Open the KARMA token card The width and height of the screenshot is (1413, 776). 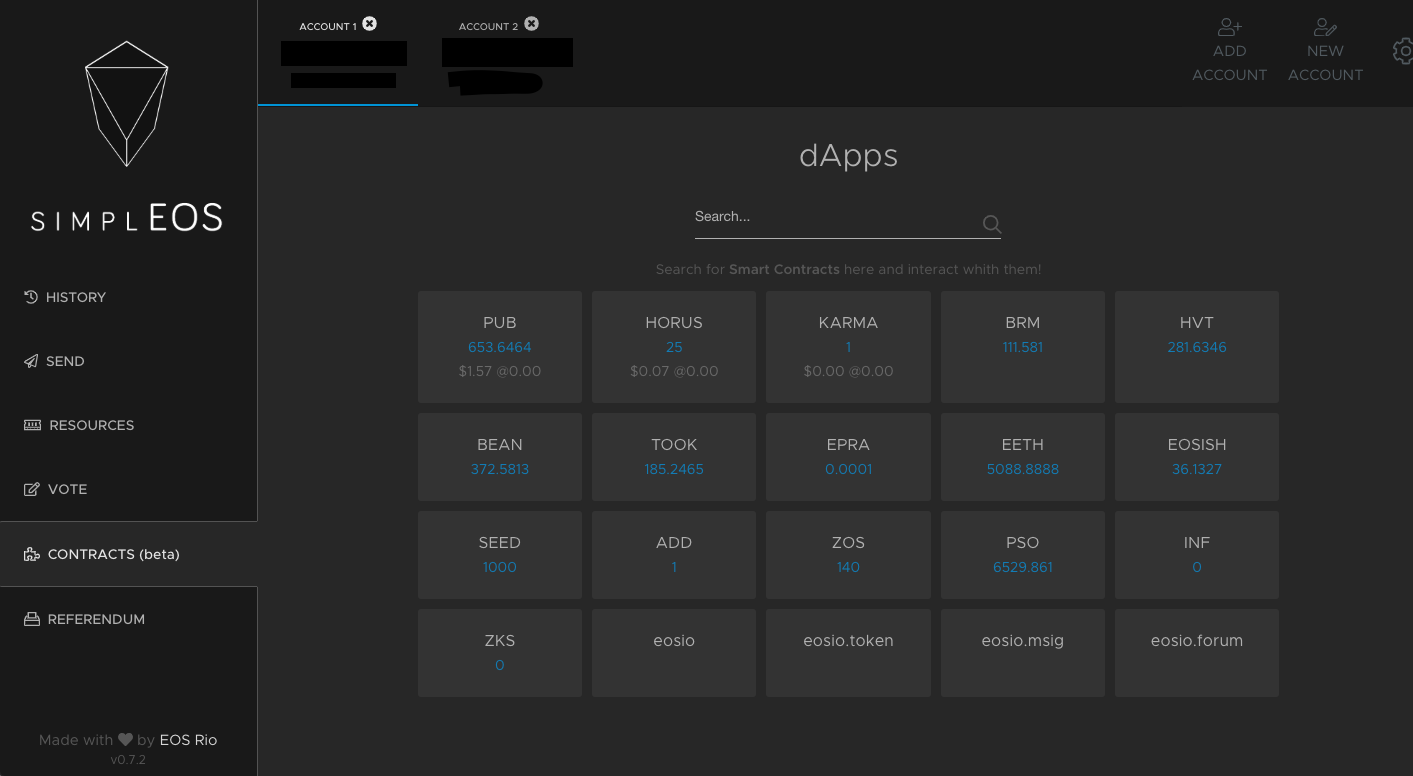point(848,347)
